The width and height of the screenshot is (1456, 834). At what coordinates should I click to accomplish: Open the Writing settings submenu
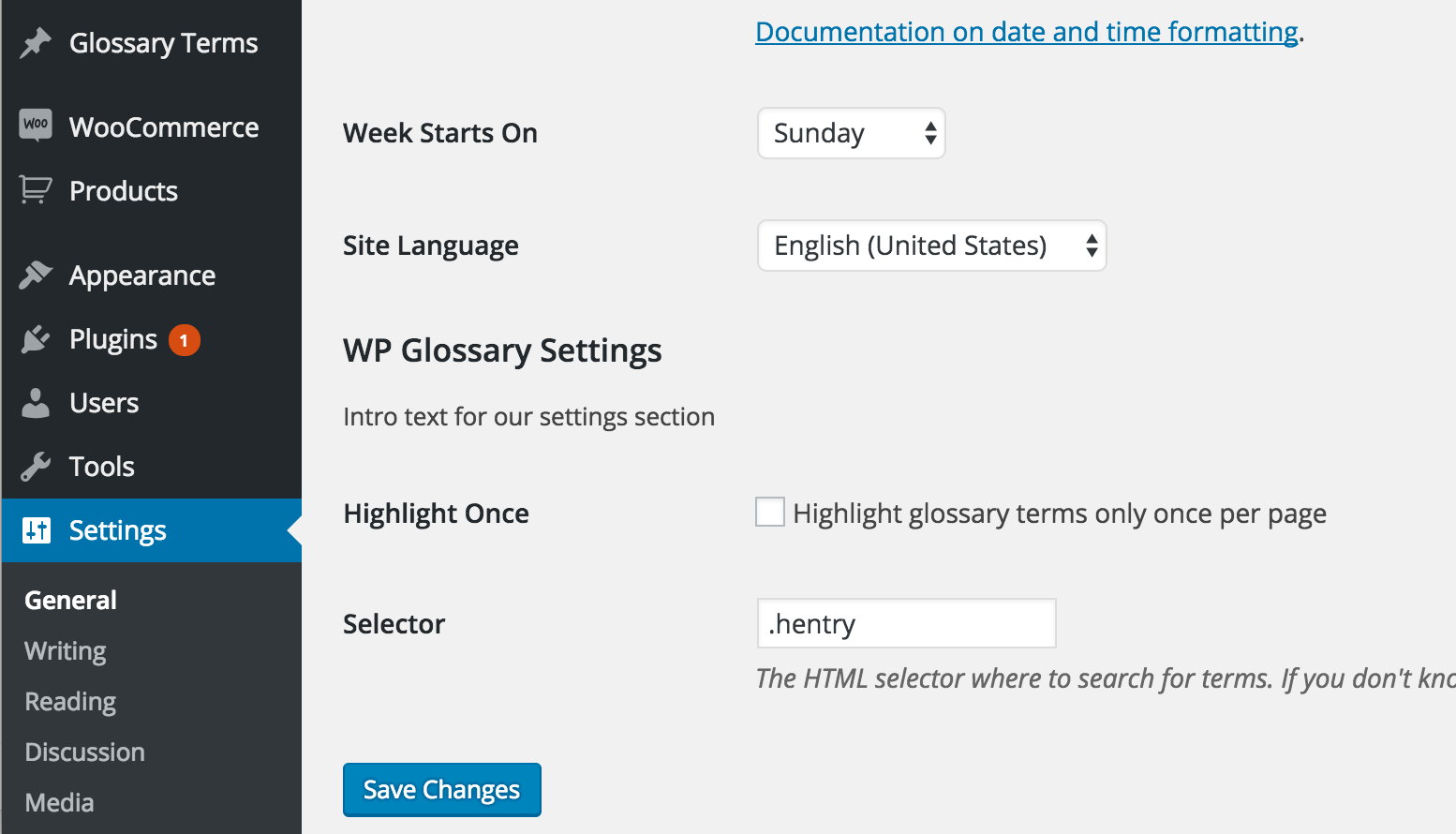[x=66, y=651]
